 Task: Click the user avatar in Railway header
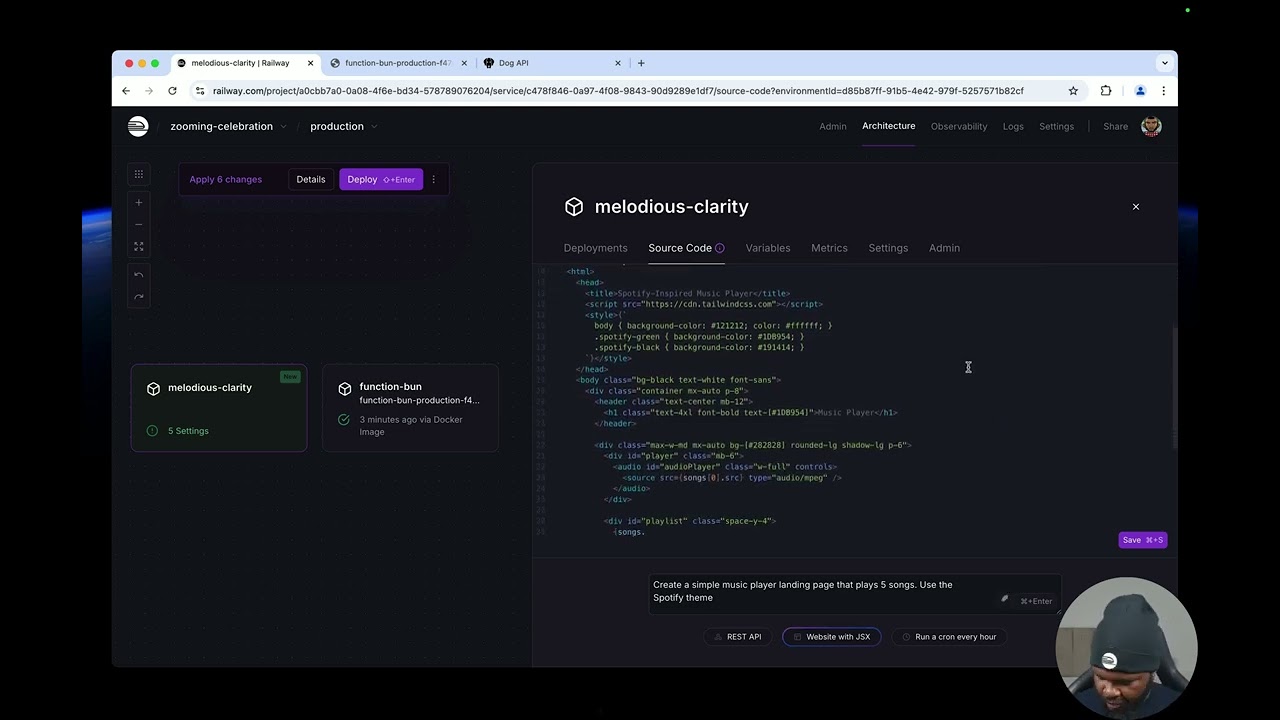1151,126
